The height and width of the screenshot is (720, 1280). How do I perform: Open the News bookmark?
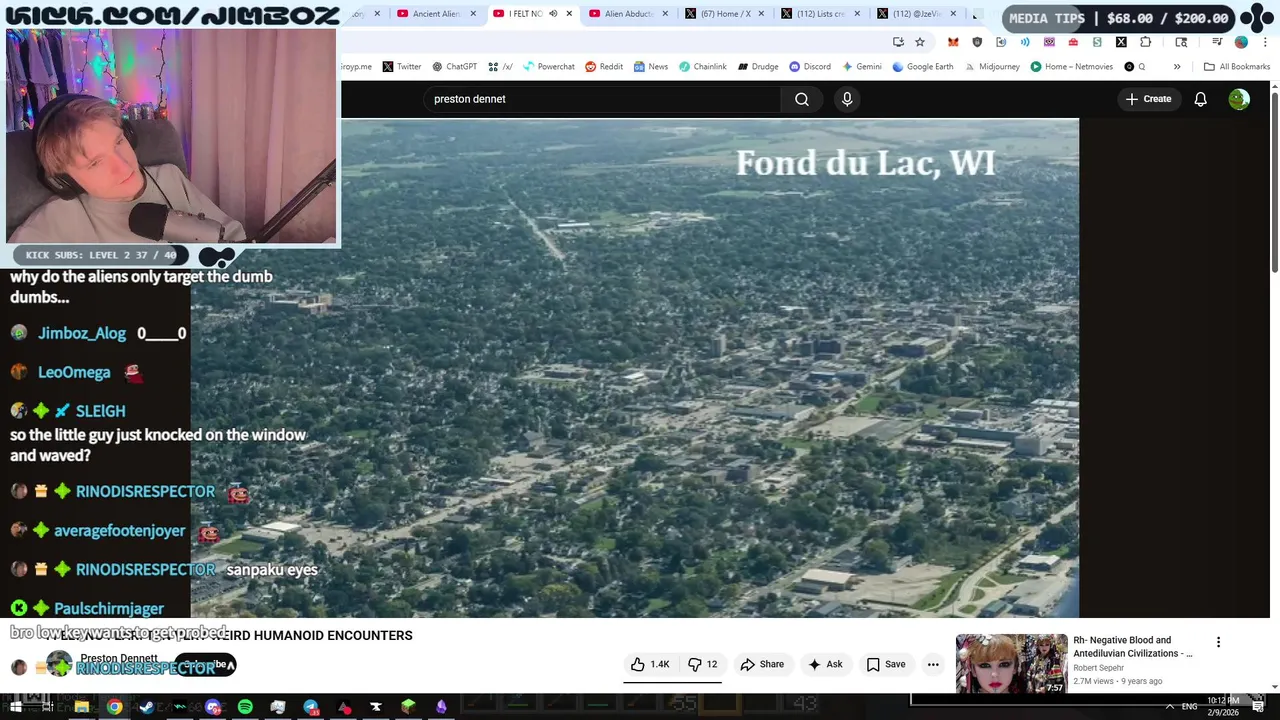[650, 67]
